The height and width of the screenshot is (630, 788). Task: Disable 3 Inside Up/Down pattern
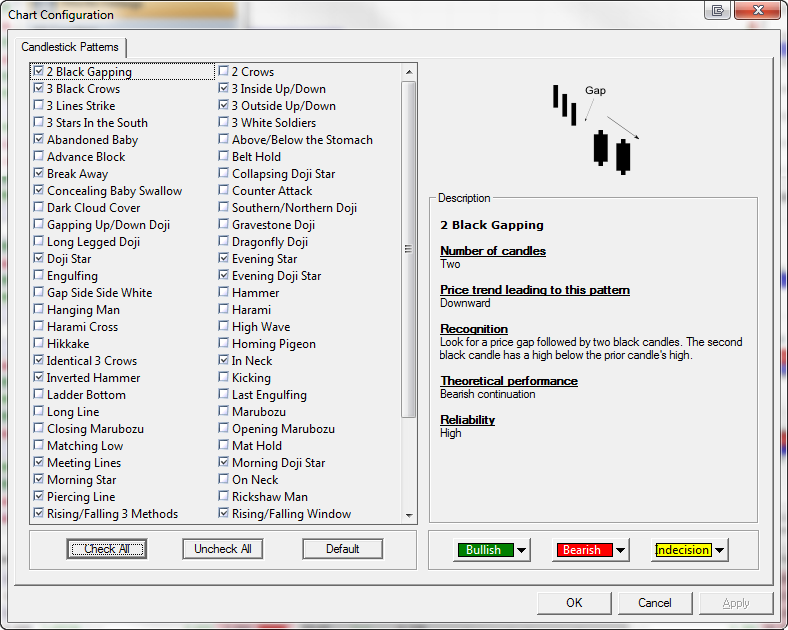click(x=224, y=88)
